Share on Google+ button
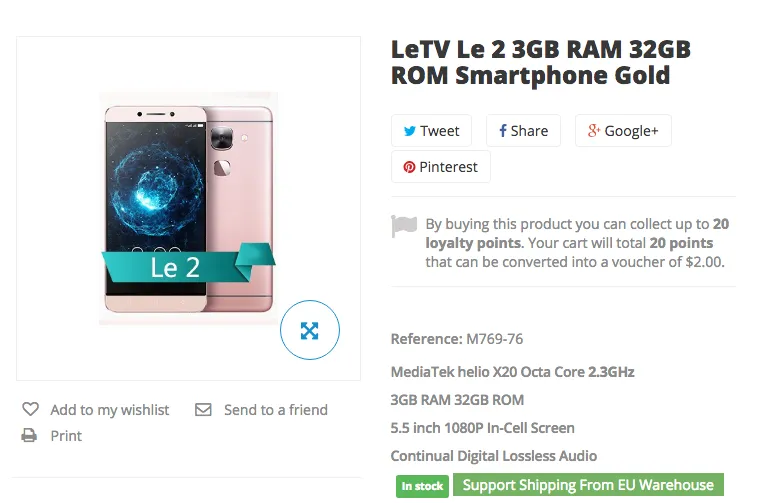 click(x=622, y=131)
